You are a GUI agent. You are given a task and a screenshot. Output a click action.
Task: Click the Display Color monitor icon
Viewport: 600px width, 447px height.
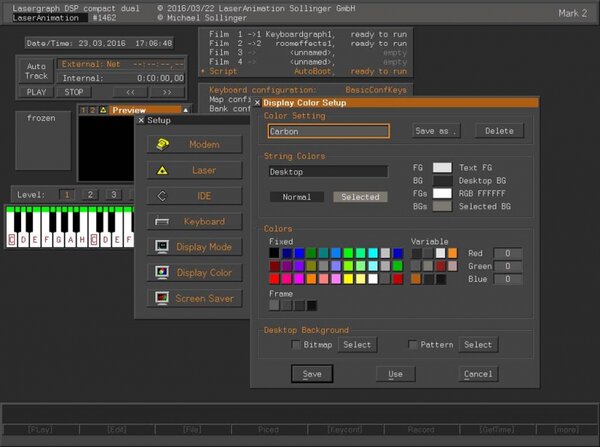[162, 272]
